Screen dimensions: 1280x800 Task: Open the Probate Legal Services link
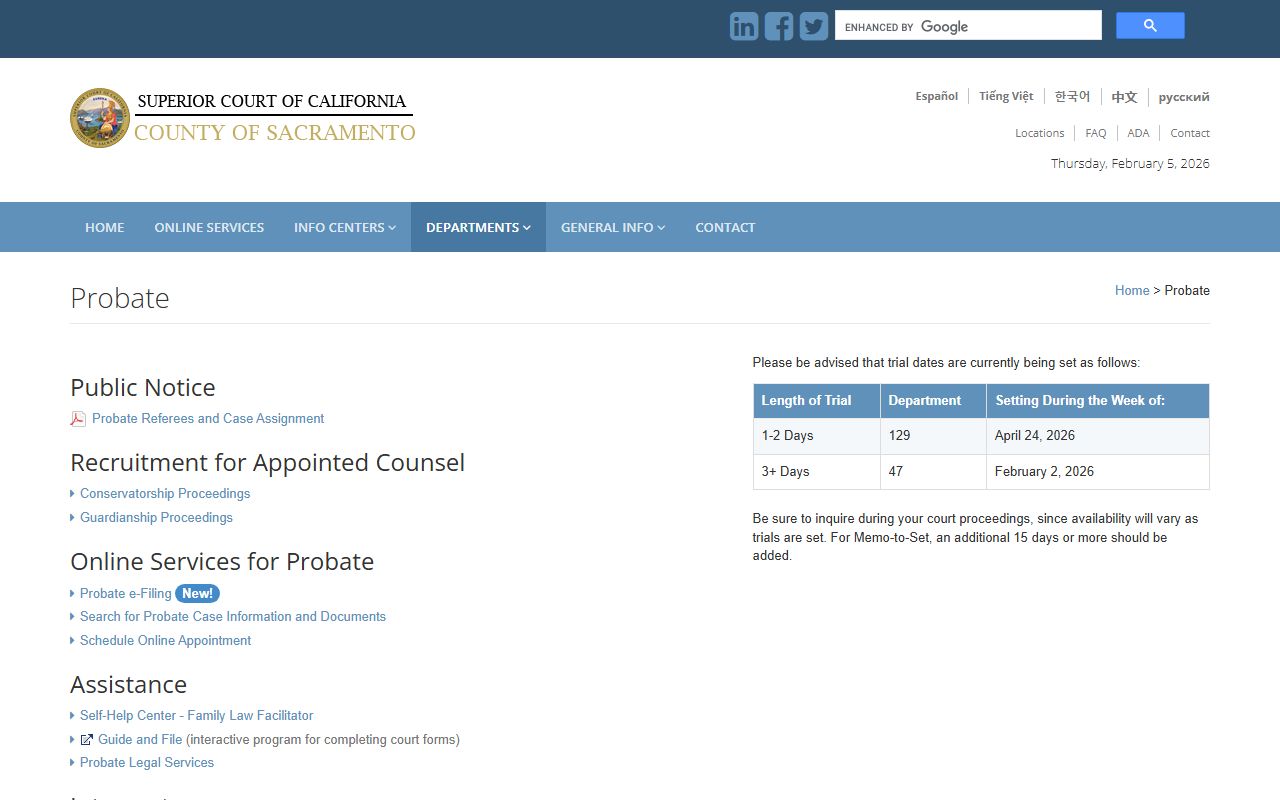click(x=147, y=762)
